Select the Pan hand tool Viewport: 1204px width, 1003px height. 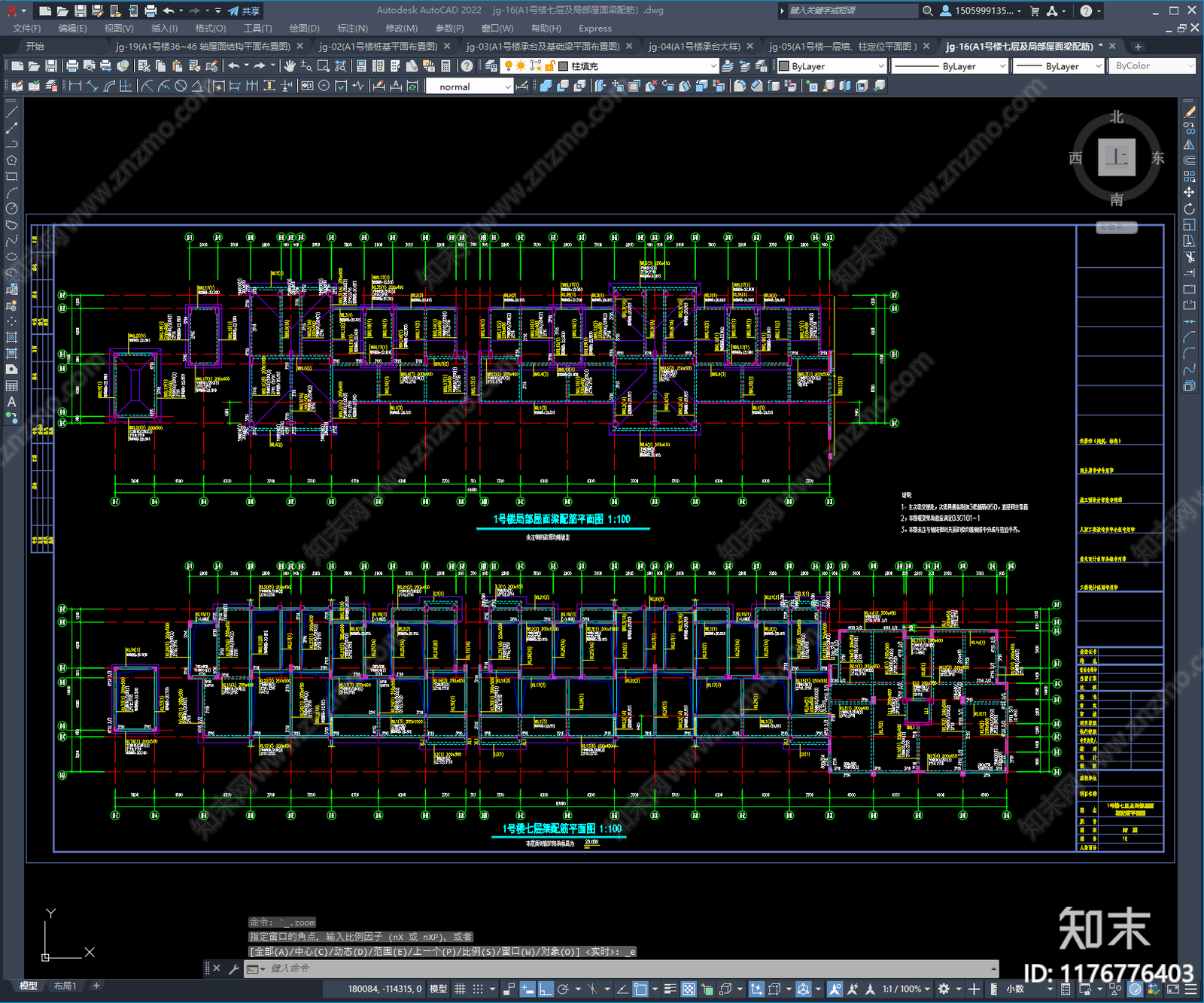click(290, 66)
